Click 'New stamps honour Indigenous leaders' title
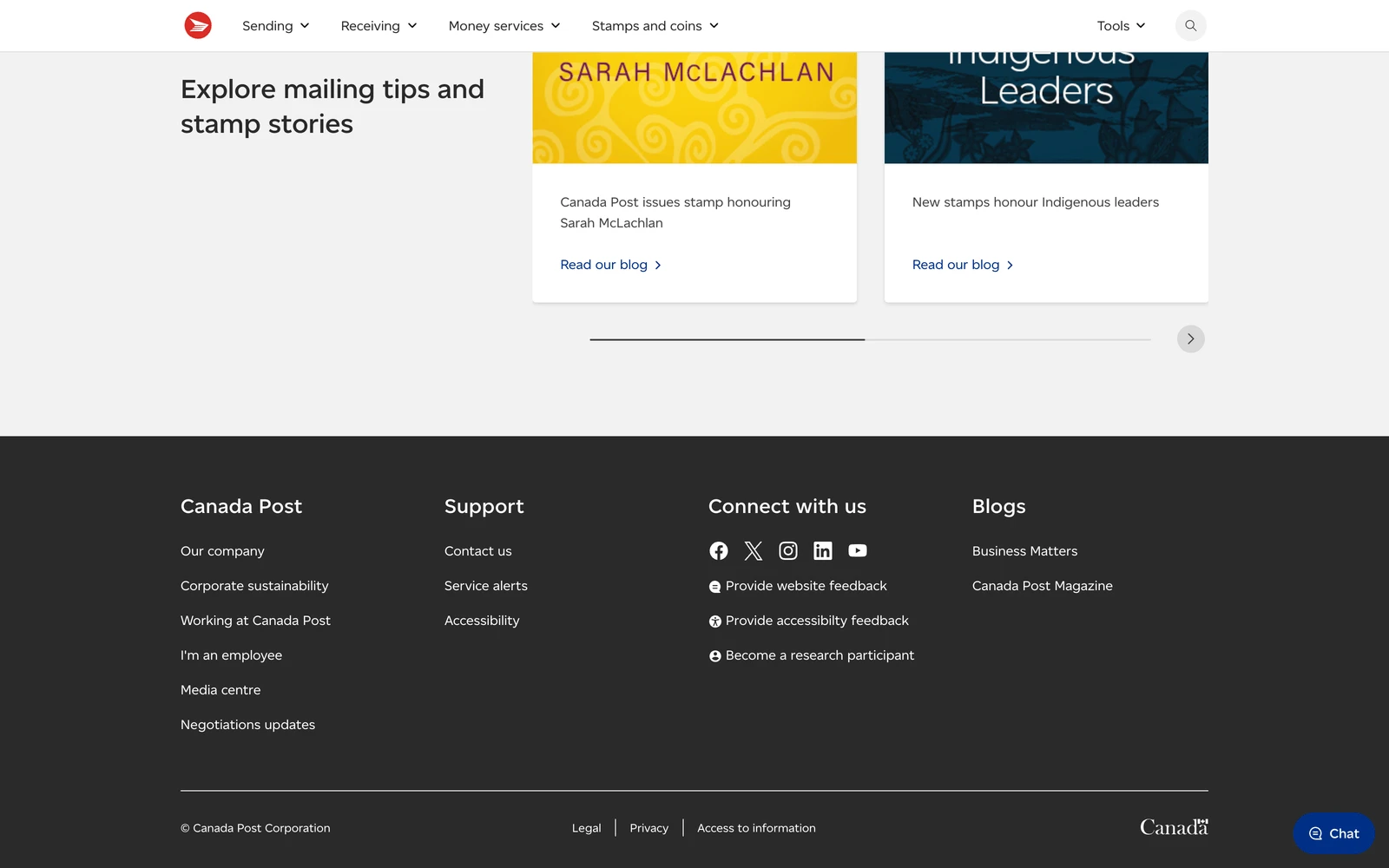1389x868 pixels. pos(1035,202)
